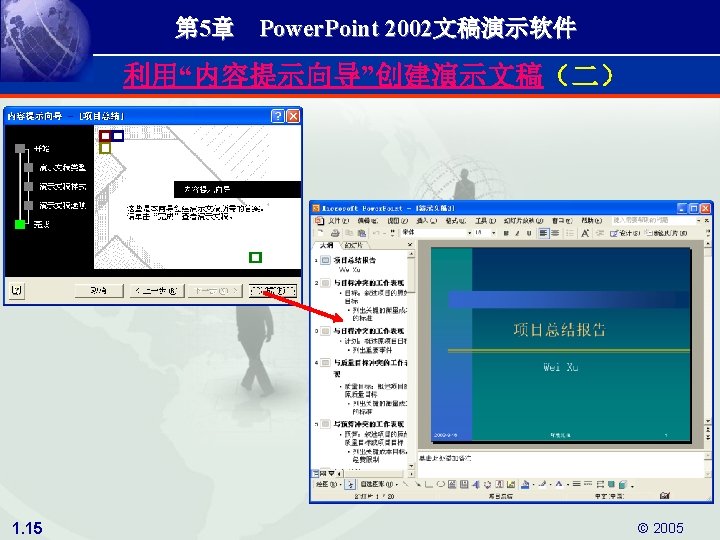Click the Select Objects arrow tool
Screen dimensions: 720x540
click(x=350, y=484)
